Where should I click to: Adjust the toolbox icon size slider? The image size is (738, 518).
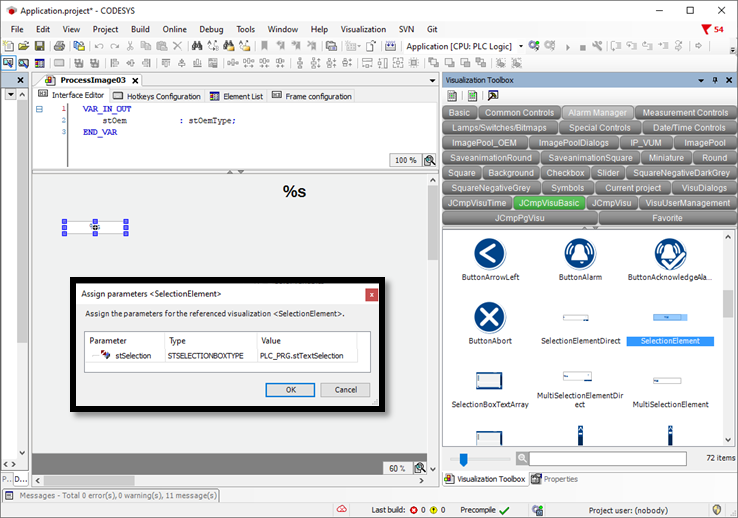pos(463,458)
